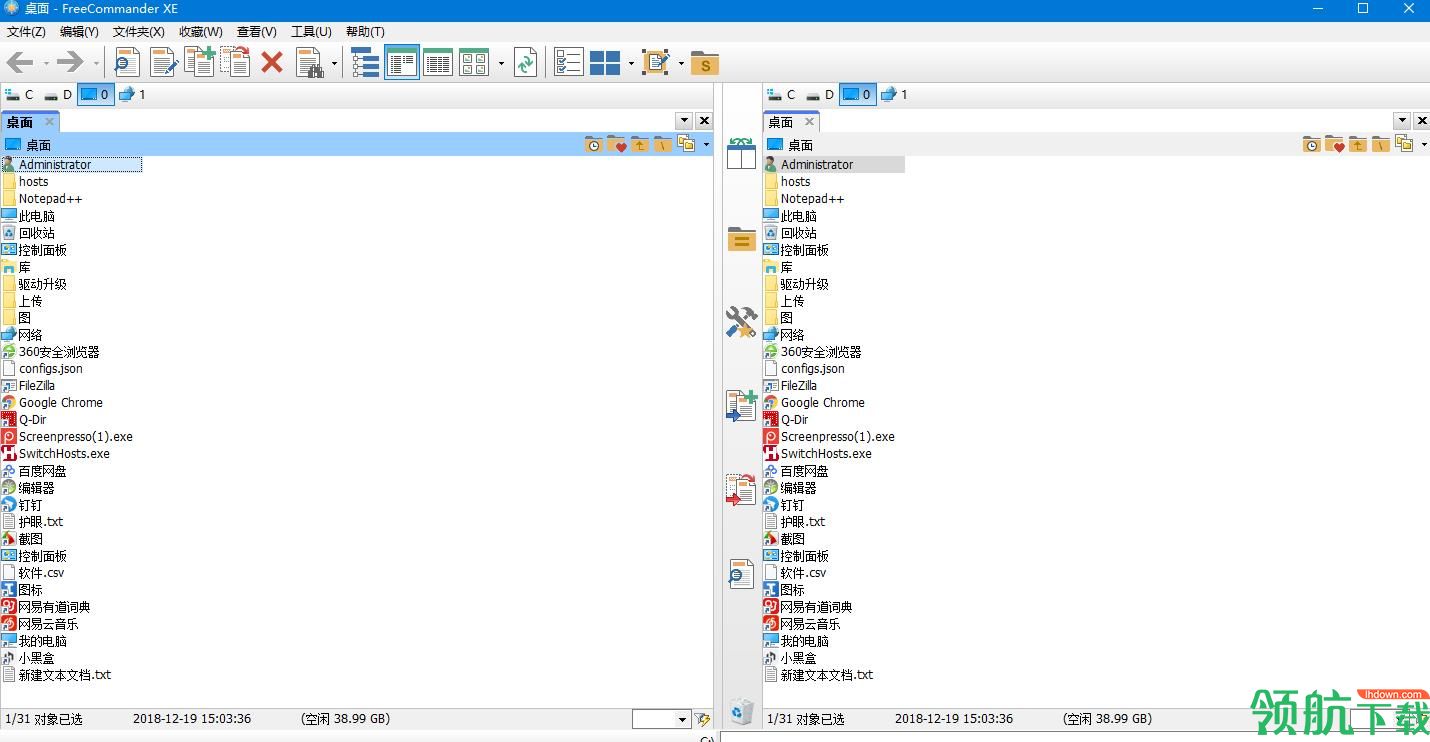The image size is (1430, 742).
Task: Select drive C in left panel
Action: (19, 95)
